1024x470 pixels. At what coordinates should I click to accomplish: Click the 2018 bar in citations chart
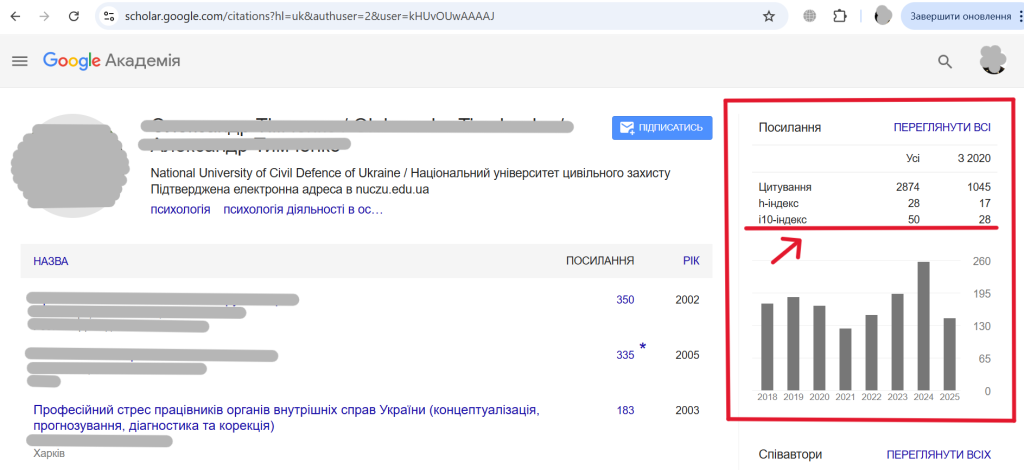tap(767, 347)
